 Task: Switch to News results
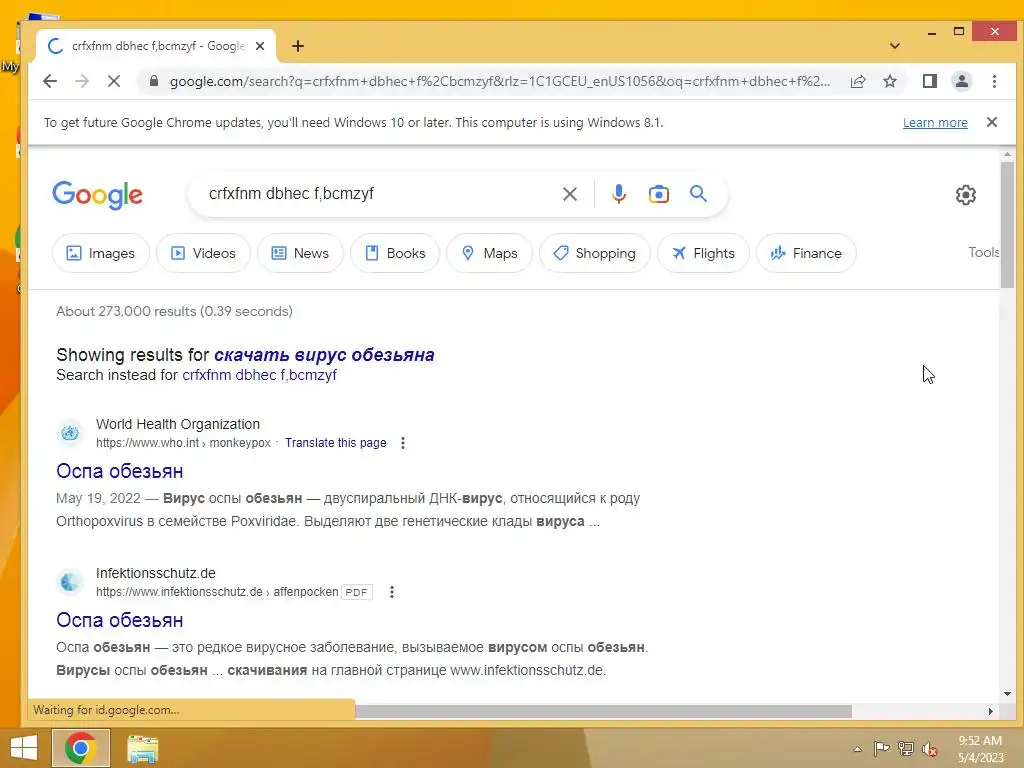[300, 253]
